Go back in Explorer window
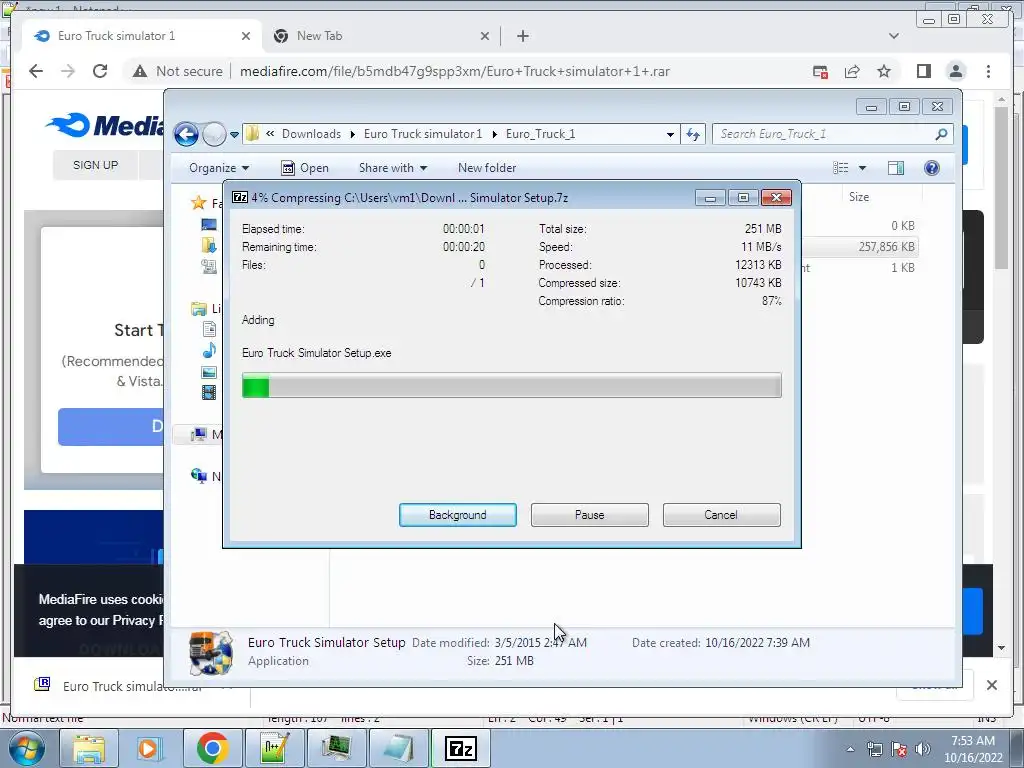The height and width of the screenshot is (768, 1024). [186, 135]
